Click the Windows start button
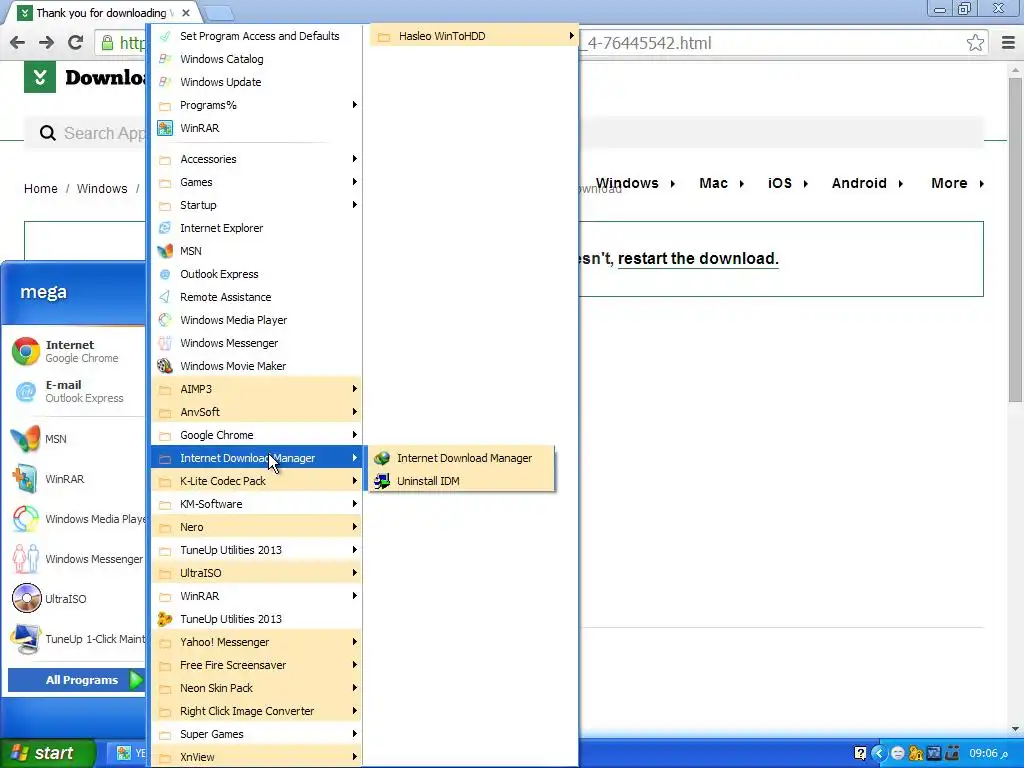 46,753
